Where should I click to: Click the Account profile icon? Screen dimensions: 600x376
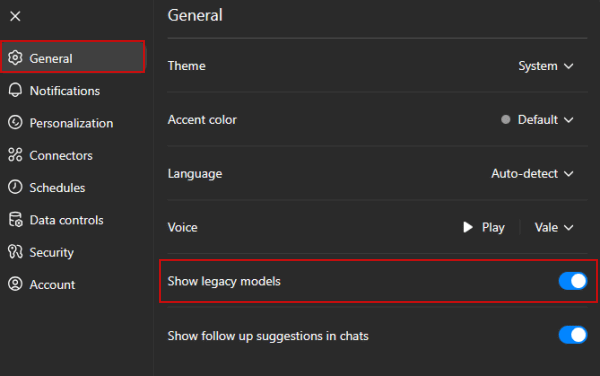[15, 284]
